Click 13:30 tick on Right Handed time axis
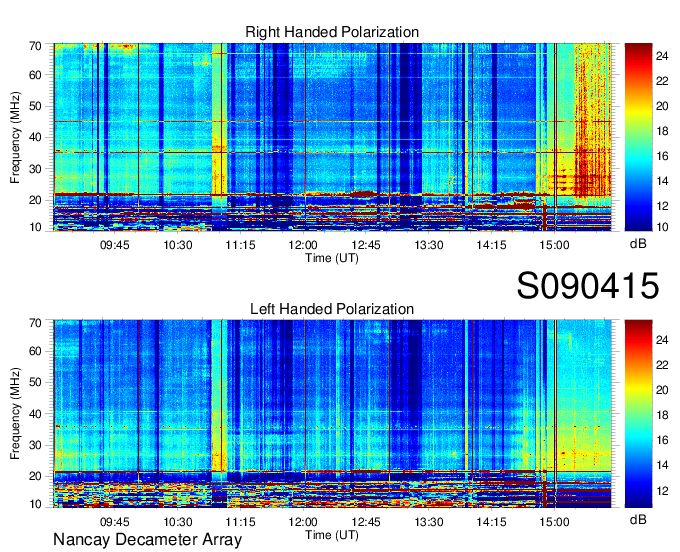 (x=428, y=245)
